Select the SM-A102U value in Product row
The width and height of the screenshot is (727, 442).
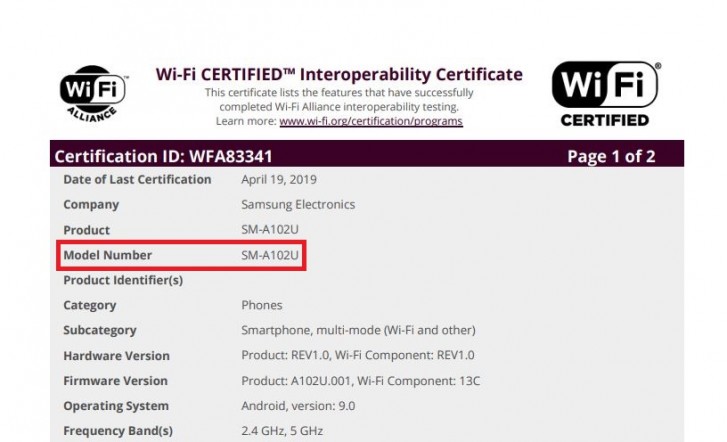click(269, 230)
